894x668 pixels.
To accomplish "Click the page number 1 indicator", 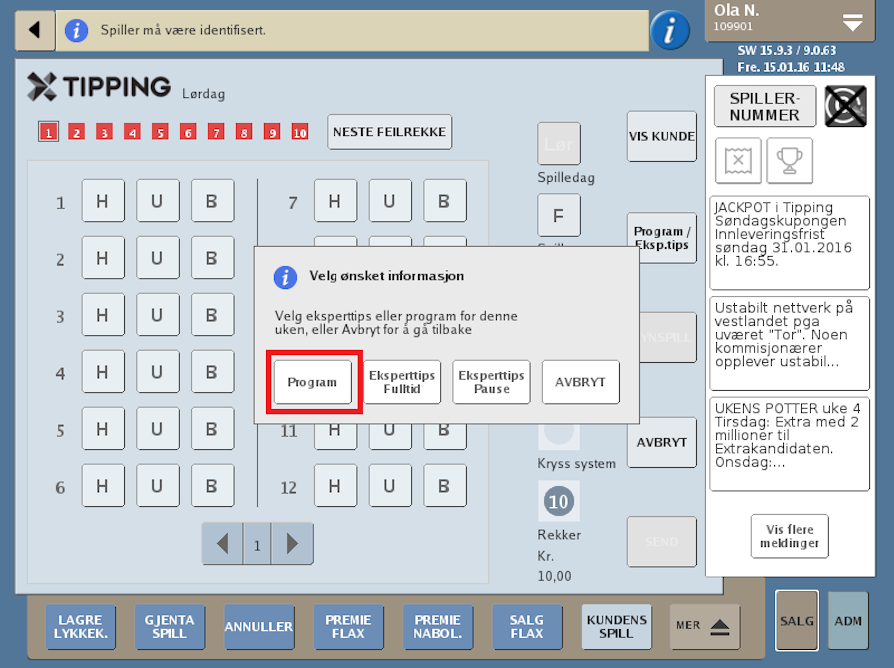I will (257, 544).
